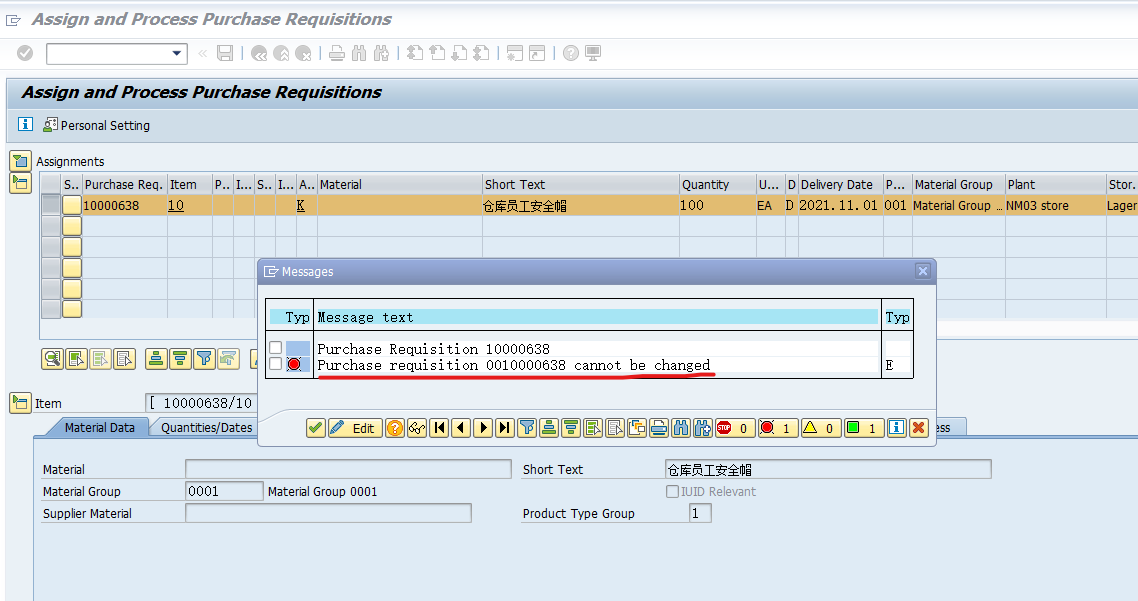This screenshot has height=601, width=1138.
Task: Click Customize Local Layout monitor icon
Action: (593, 53)
